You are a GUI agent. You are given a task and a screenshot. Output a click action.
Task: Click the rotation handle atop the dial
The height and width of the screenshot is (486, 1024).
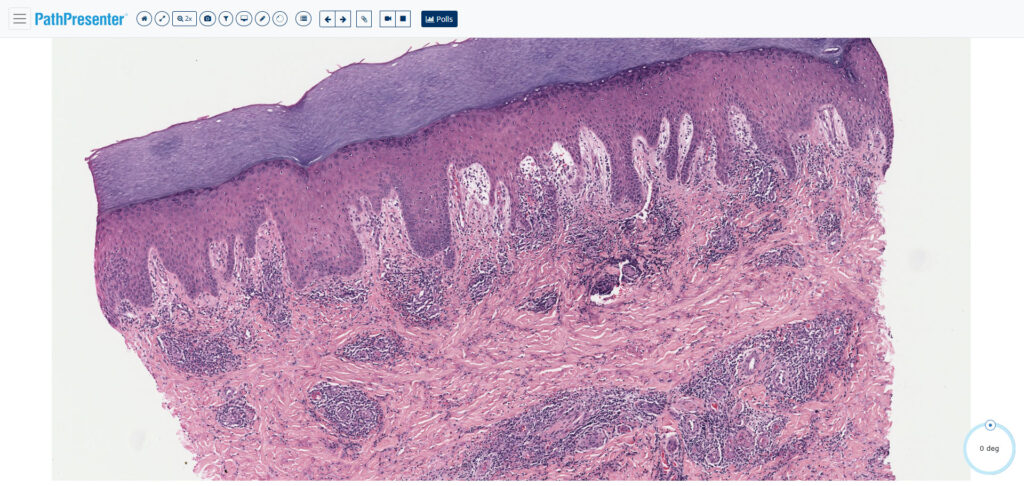coord(990,425)
